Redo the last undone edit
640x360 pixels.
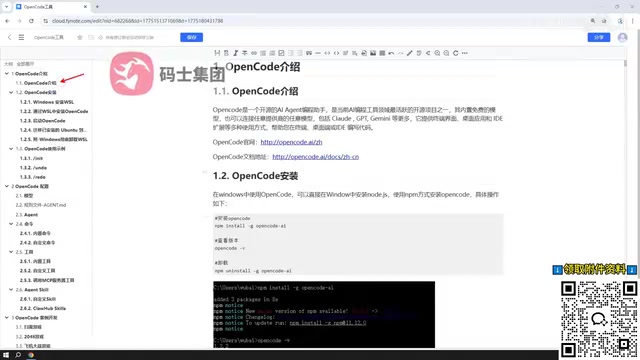400,53
